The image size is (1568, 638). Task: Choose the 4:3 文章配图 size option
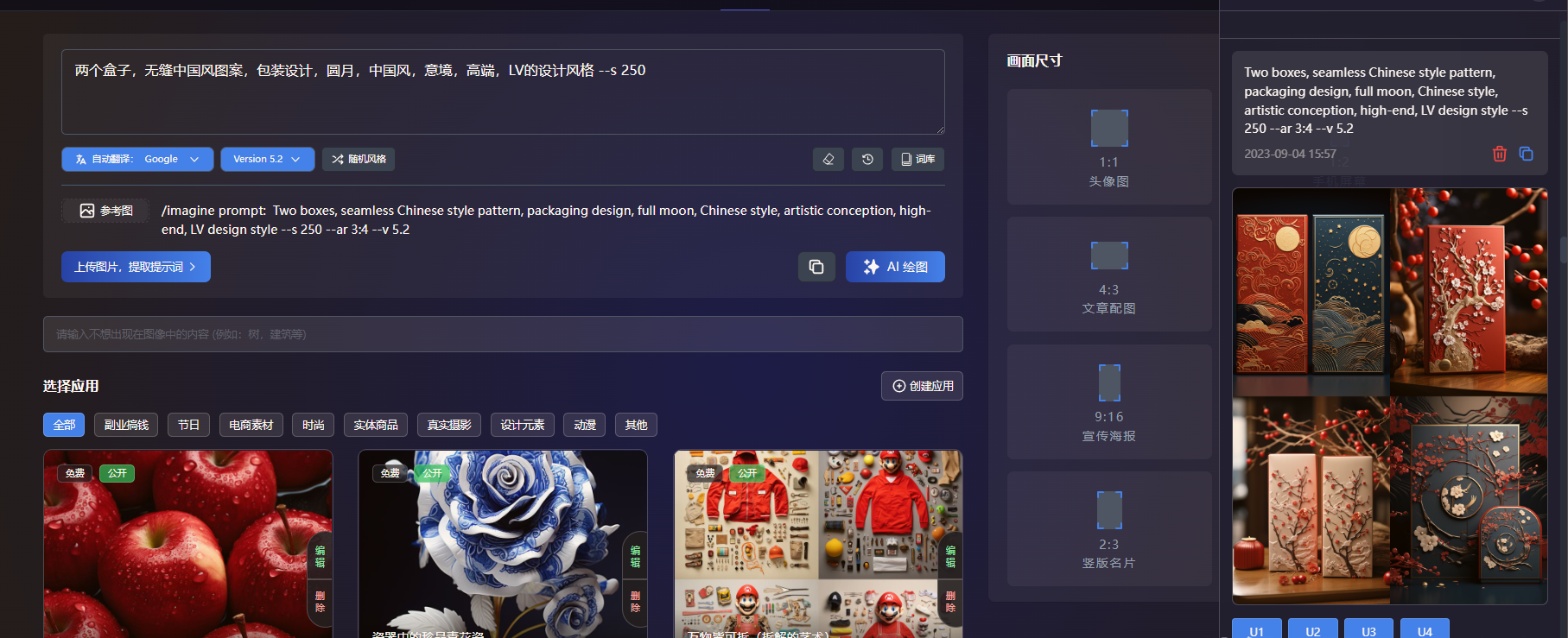(x=1109, y=274)
